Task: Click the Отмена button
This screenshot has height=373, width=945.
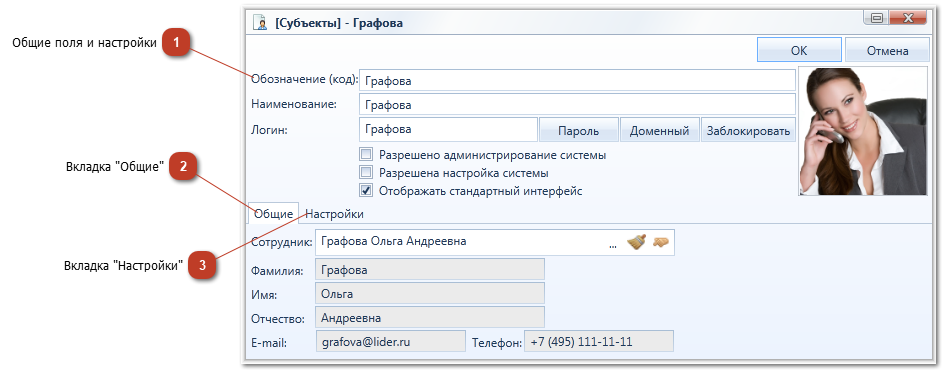Action: (887, 50)
